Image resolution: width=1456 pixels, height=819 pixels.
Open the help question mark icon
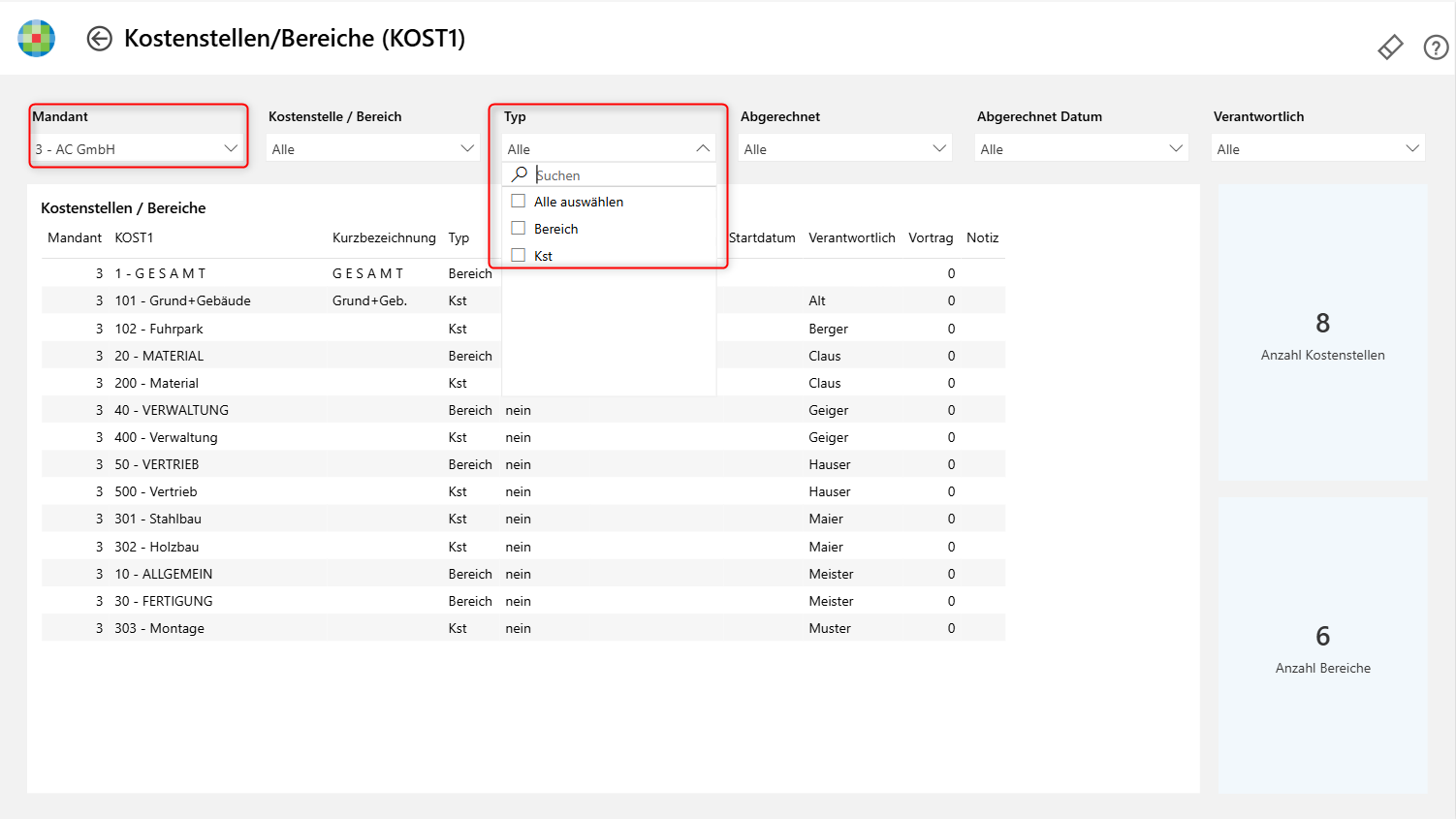[1436, 47]
